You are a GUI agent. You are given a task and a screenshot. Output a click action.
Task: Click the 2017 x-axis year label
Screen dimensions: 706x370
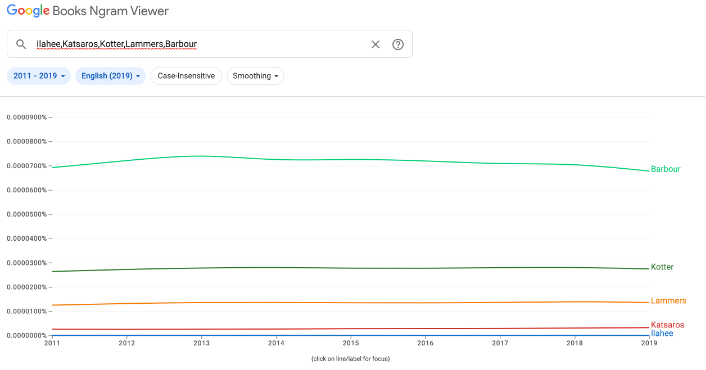[x=500, y=343]
